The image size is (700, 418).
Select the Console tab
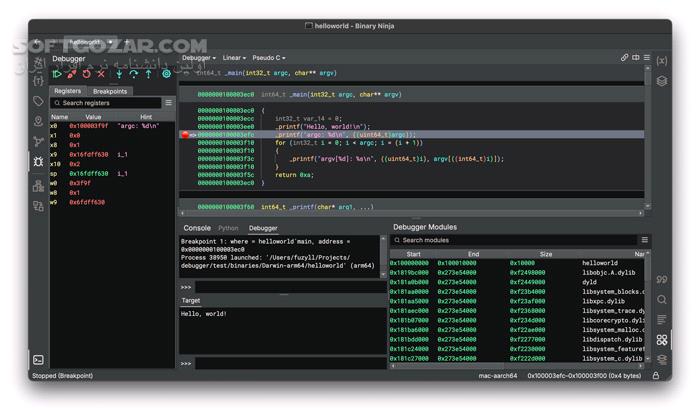point(197,228)
